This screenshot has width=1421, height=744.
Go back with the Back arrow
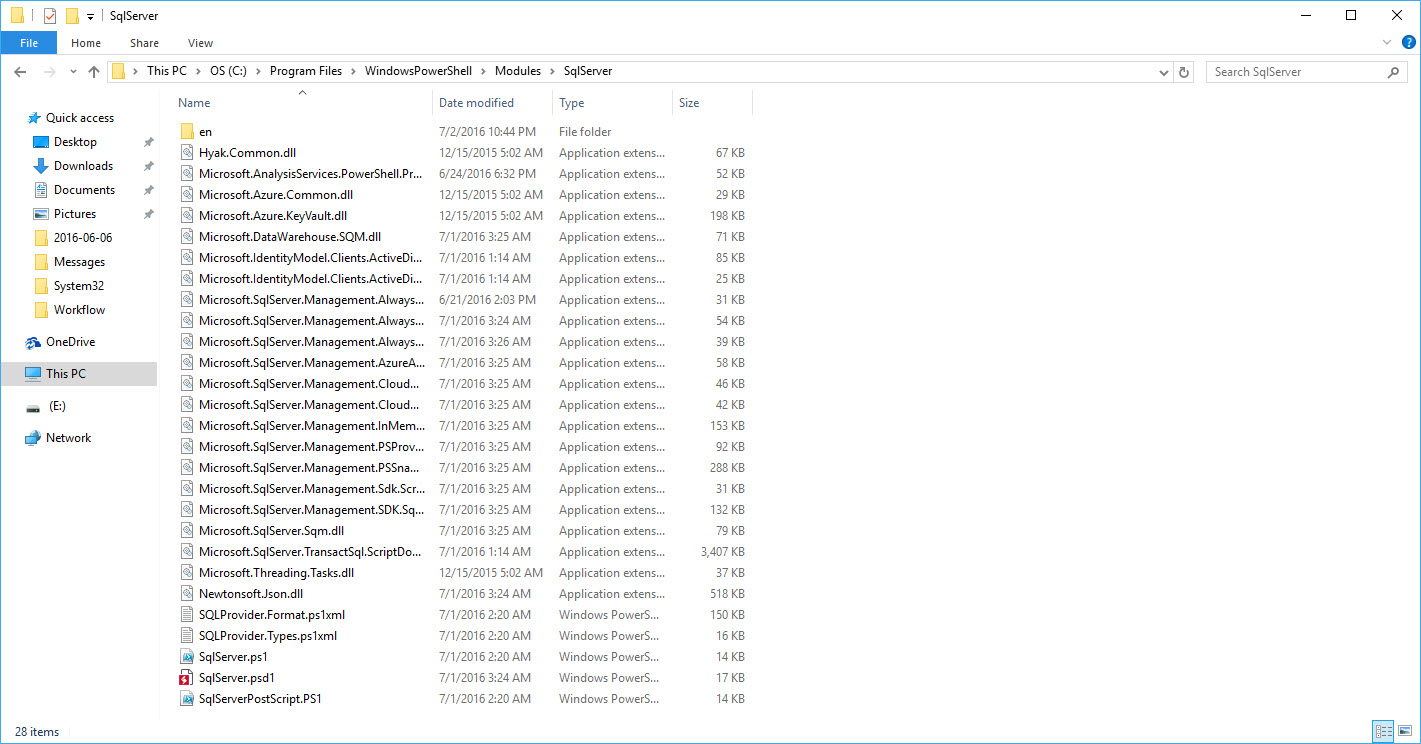click(x=21, y=72)
